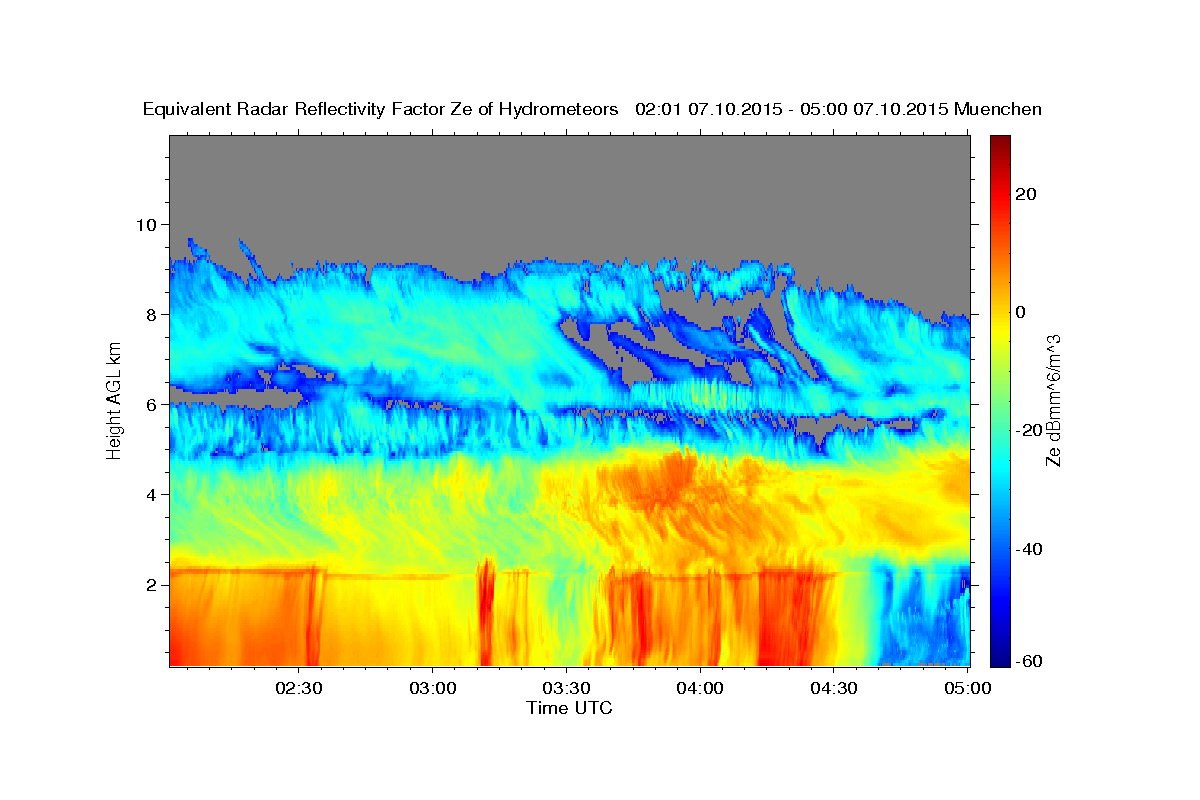1200x800 pixels.
Task: Click the '04:30' time axis label
Action: pyautogui.click(x=834, y=688)
